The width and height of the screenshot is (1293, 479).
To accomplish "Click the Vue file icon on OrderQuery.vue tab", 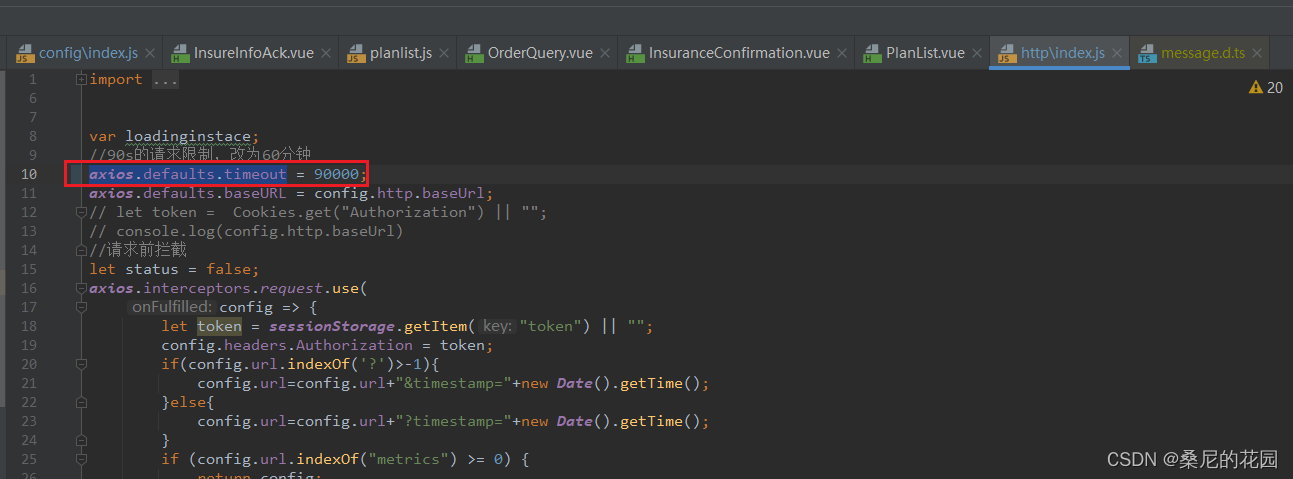I will (x=473, y=53).
